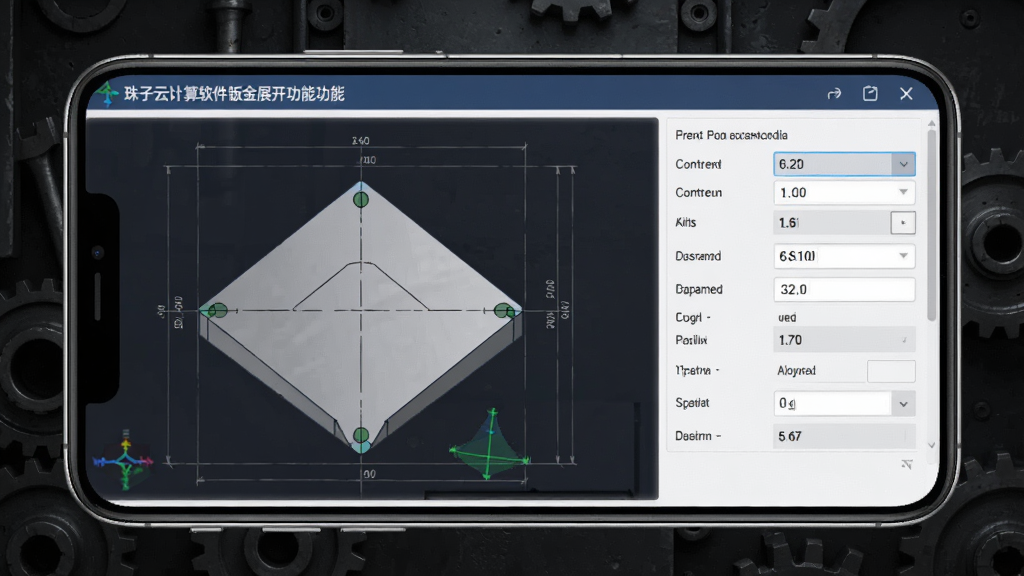Click the colored axis orientation gizmo

pyautogui.click(x=124, y=460)
